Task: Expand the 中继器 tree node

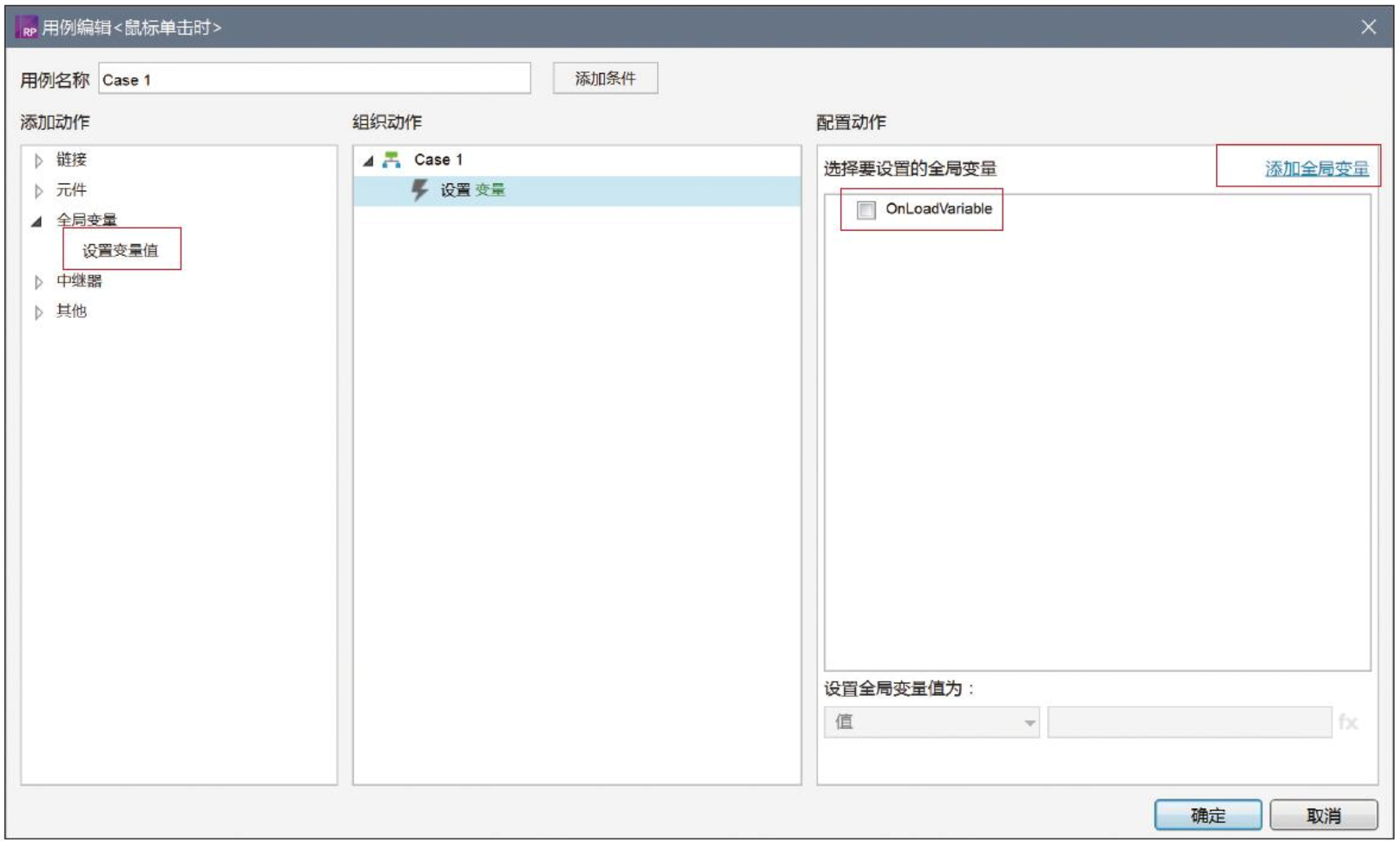Action: pos(39,282)
